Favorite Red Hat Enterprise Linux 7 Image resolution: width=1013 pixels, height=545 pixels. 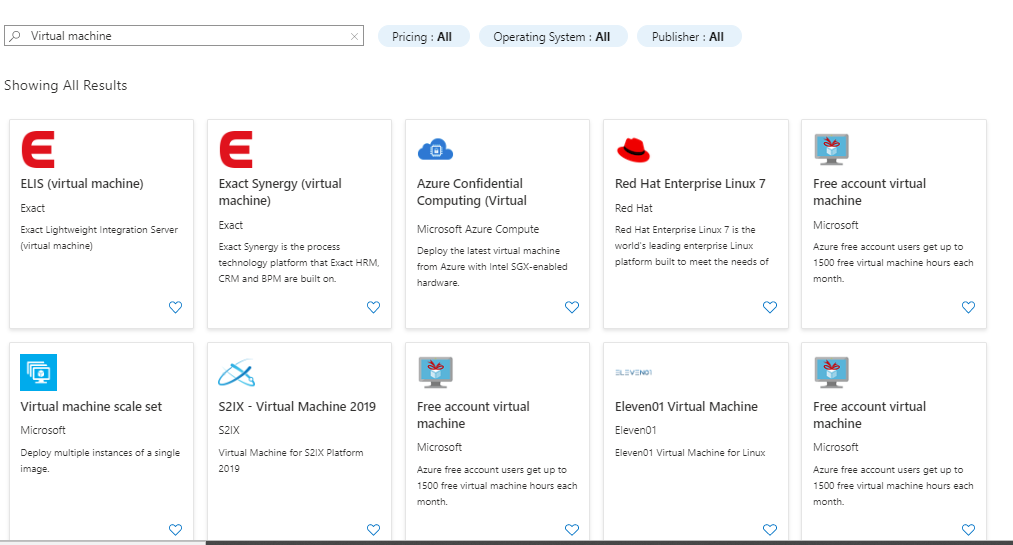tap(769, 307)
